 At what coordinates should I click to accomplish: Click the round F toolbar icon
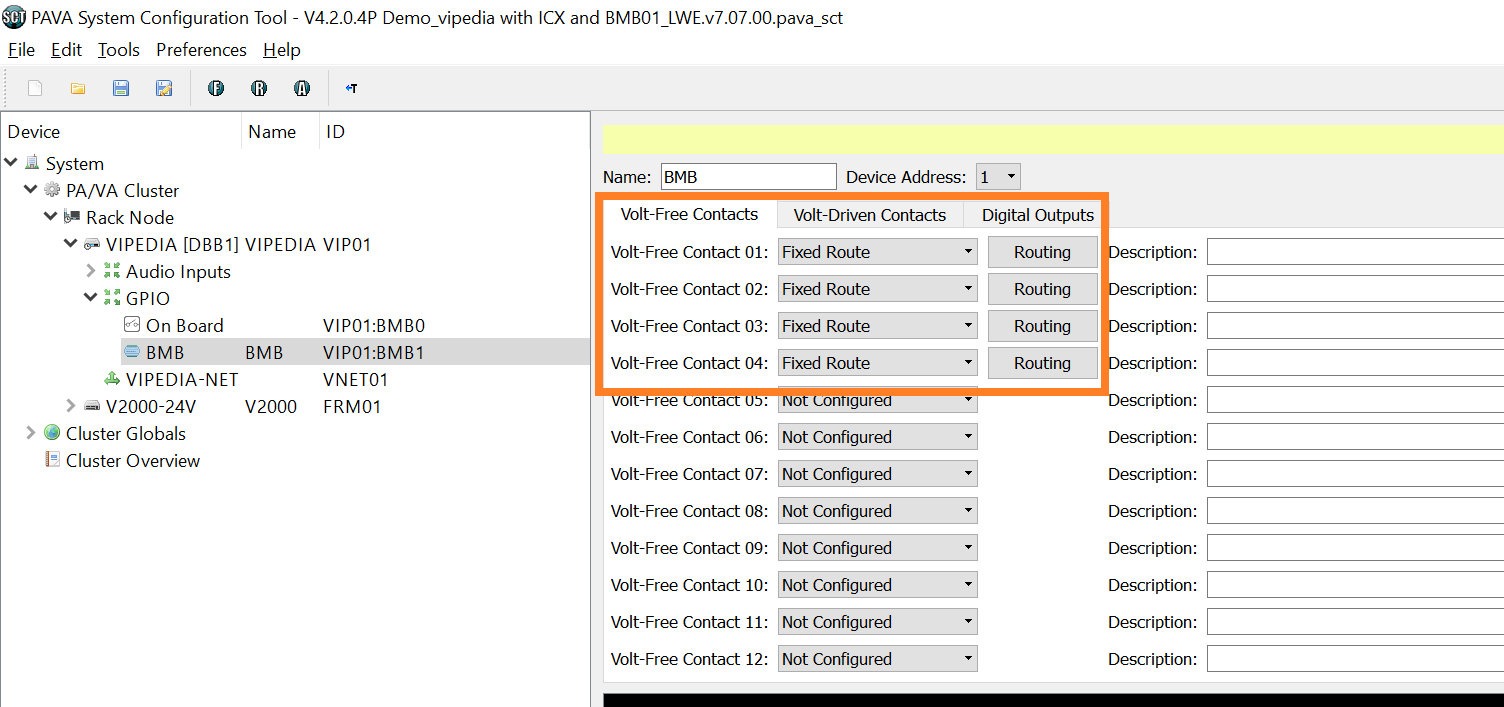216,88
